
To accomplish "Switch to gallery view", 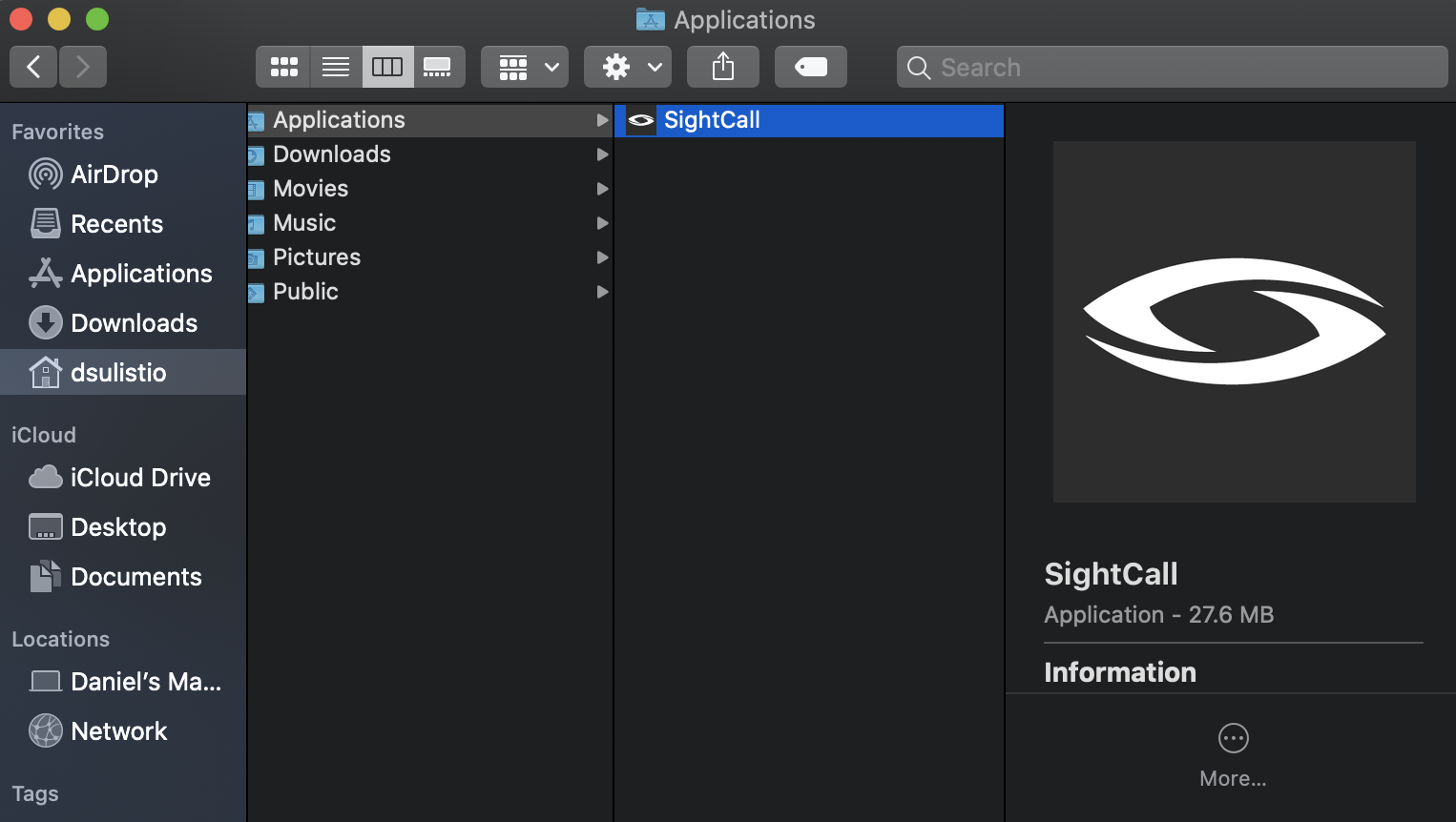I will 439,67.
